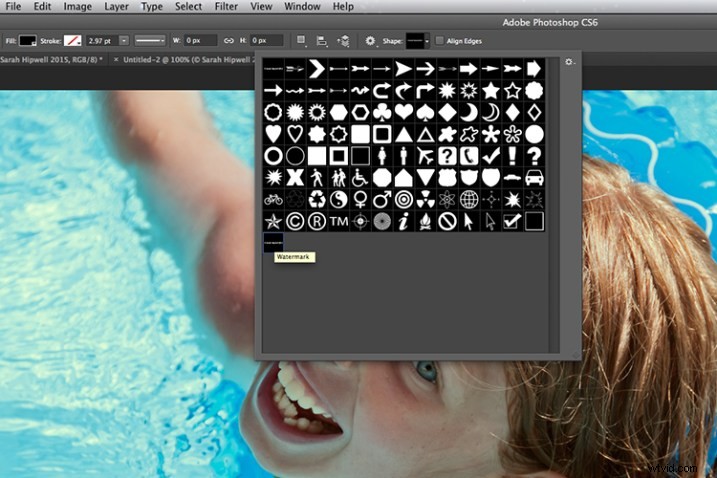717x478 pixels.
Task: Switch to Sarah Hipwell 2015 RGB/8 tab
Action: 51,59
